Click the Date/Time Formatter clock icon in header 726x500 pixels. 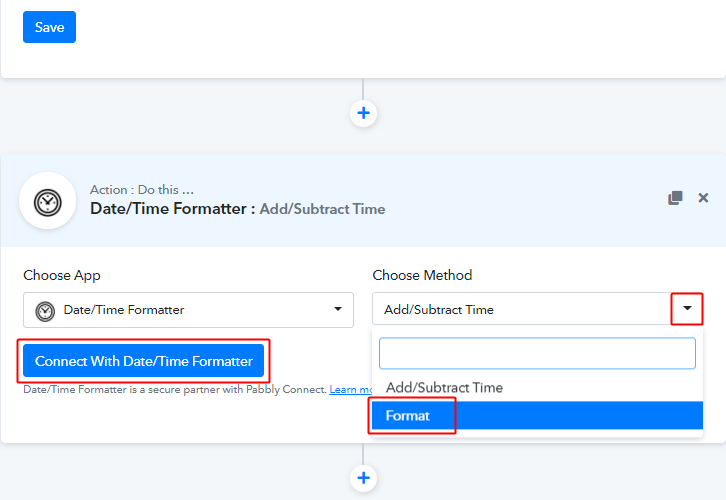click(x=47, y=201)
